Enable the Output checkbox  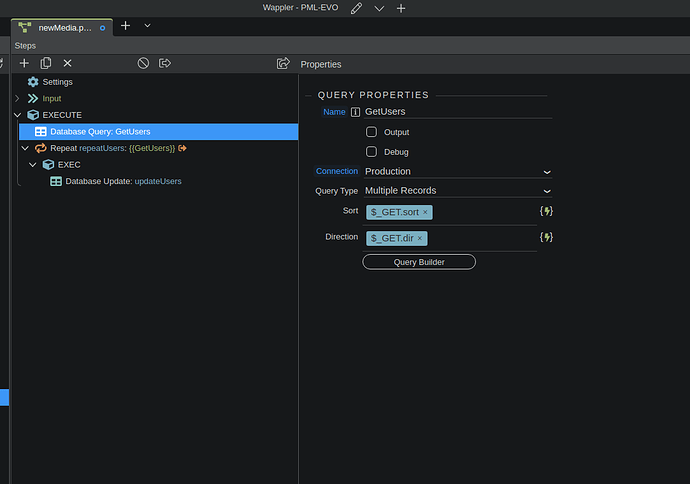371,132
